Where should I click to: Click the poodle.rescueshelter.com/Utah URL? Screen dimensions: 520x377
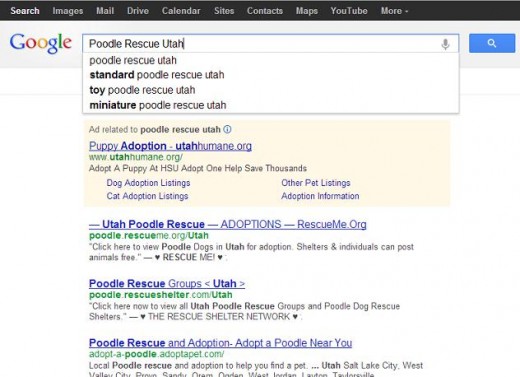pyautogui.click(x=161, y=295)
